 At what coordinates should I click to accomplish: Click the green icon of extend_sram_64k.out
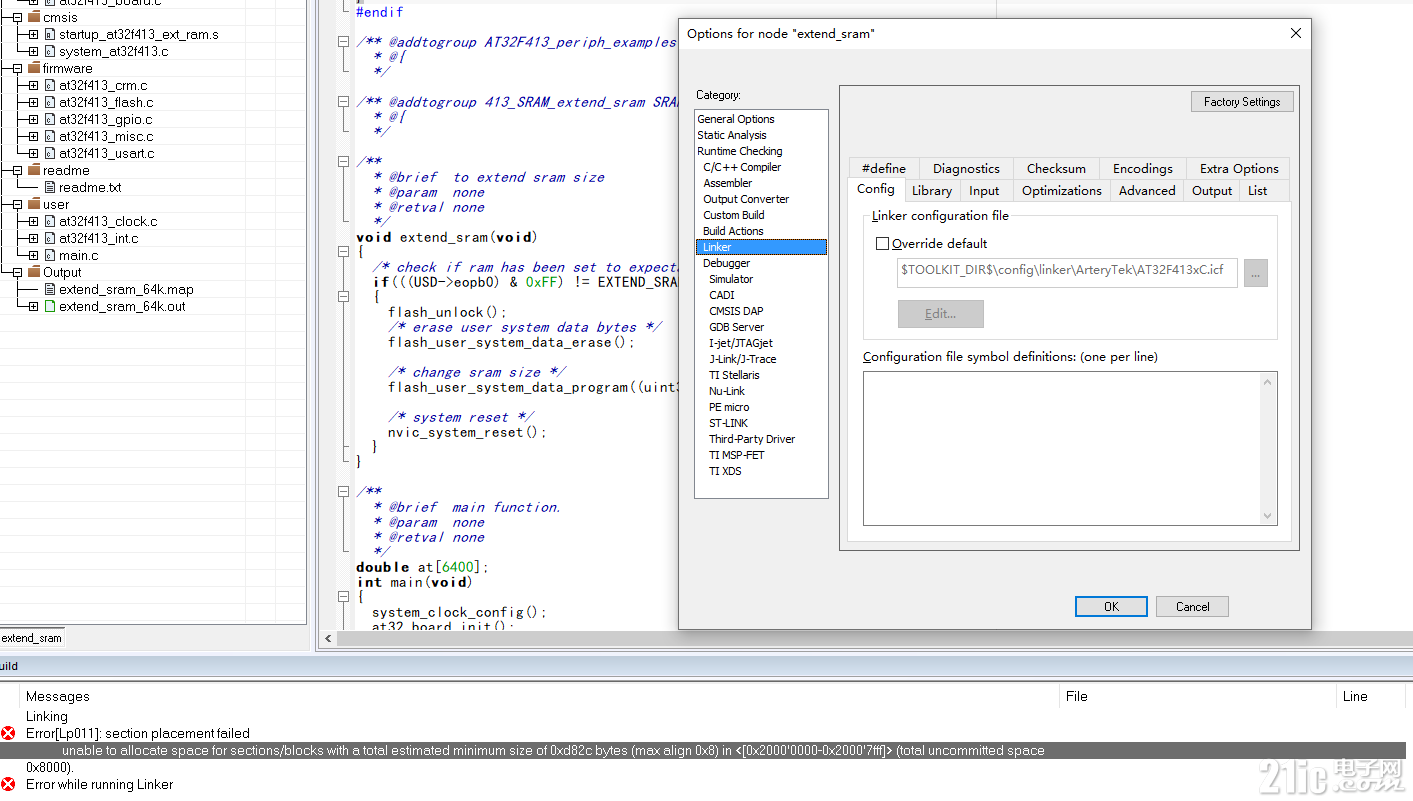(49, 306)
